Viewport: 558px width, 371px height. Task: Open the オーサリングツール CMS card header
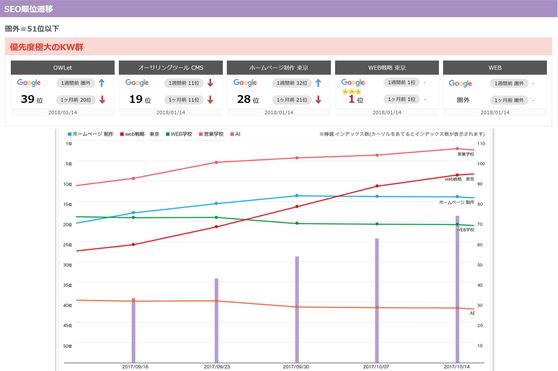171,68
